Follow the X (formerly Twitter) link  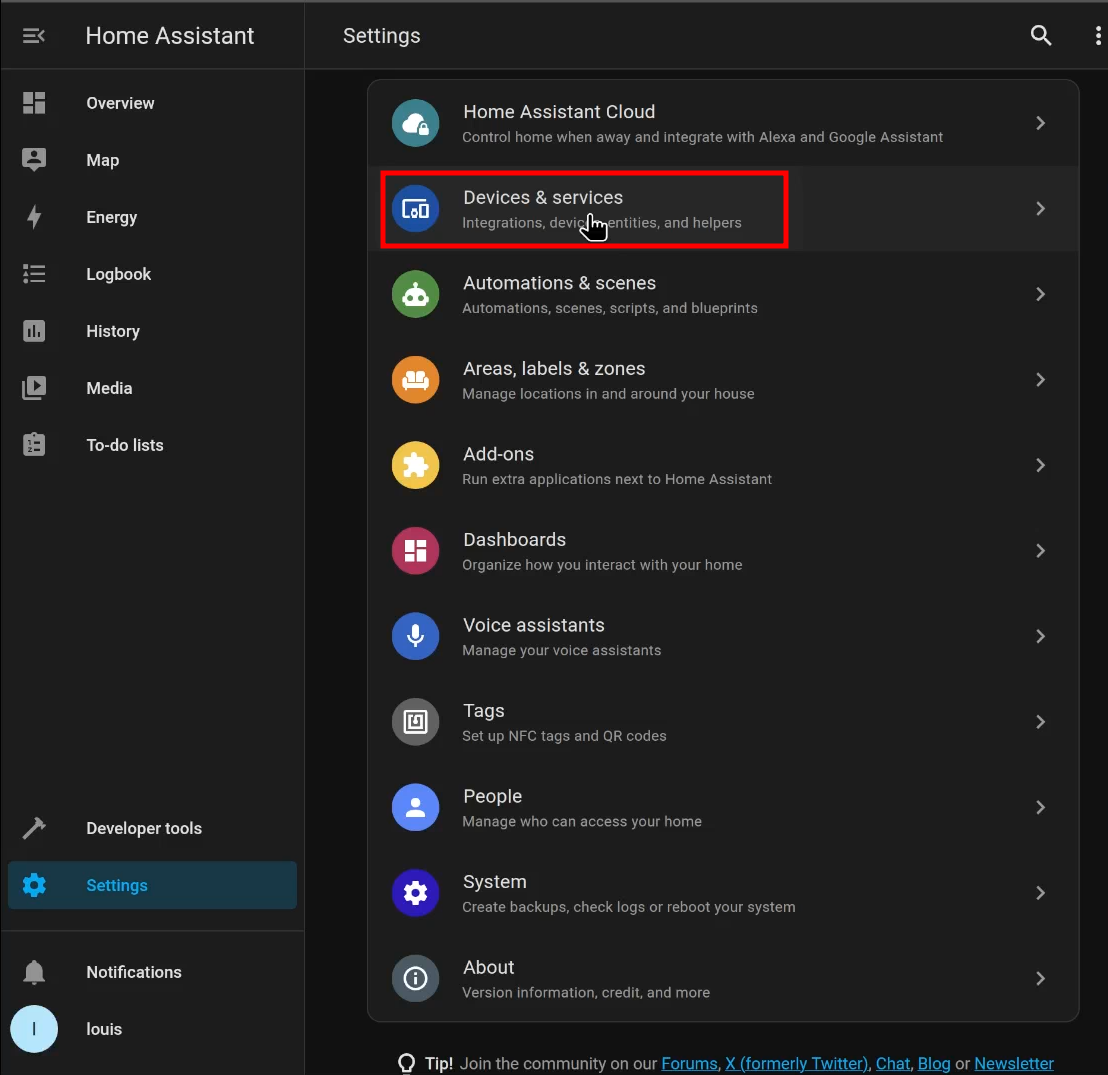pos(796,1063)
